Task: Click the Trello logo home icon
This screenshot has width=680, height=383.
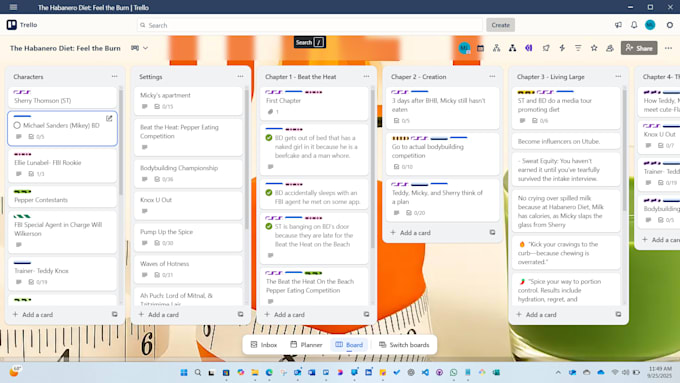Action: tap(12, 25)
